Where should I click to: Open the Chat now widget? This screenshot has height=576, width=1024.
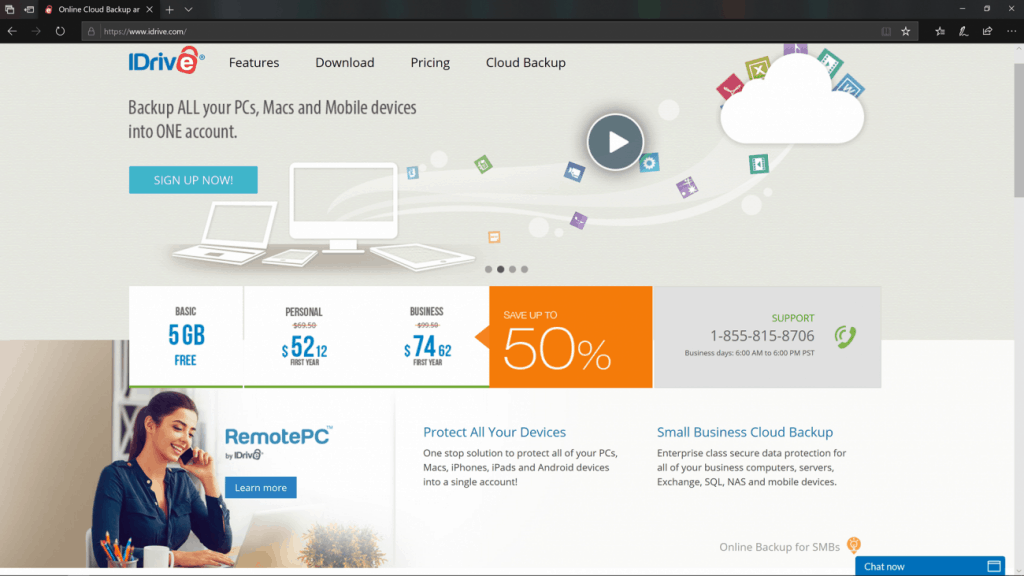click(x=930, y=566)
